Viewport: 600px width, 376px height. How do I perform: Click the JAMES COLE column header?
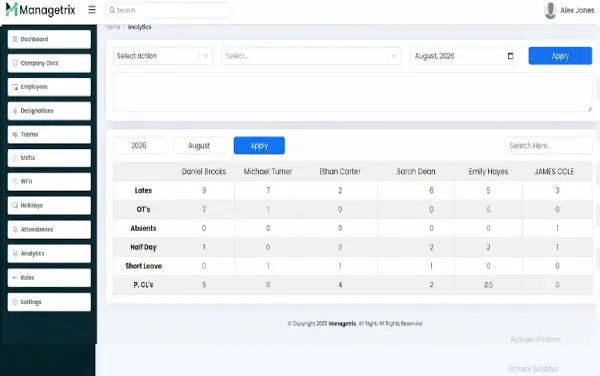coord(554,171)
